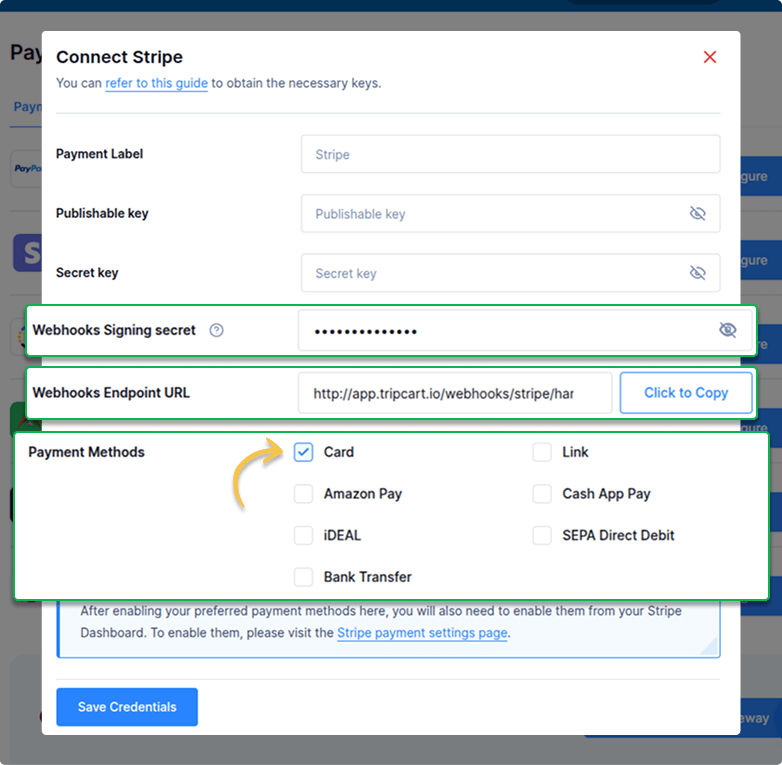This screenshot has width=782, height=765.
Task: Click the Webhooks Signing secret help icon
Action: pyautogui.click(x=216, y=330)
